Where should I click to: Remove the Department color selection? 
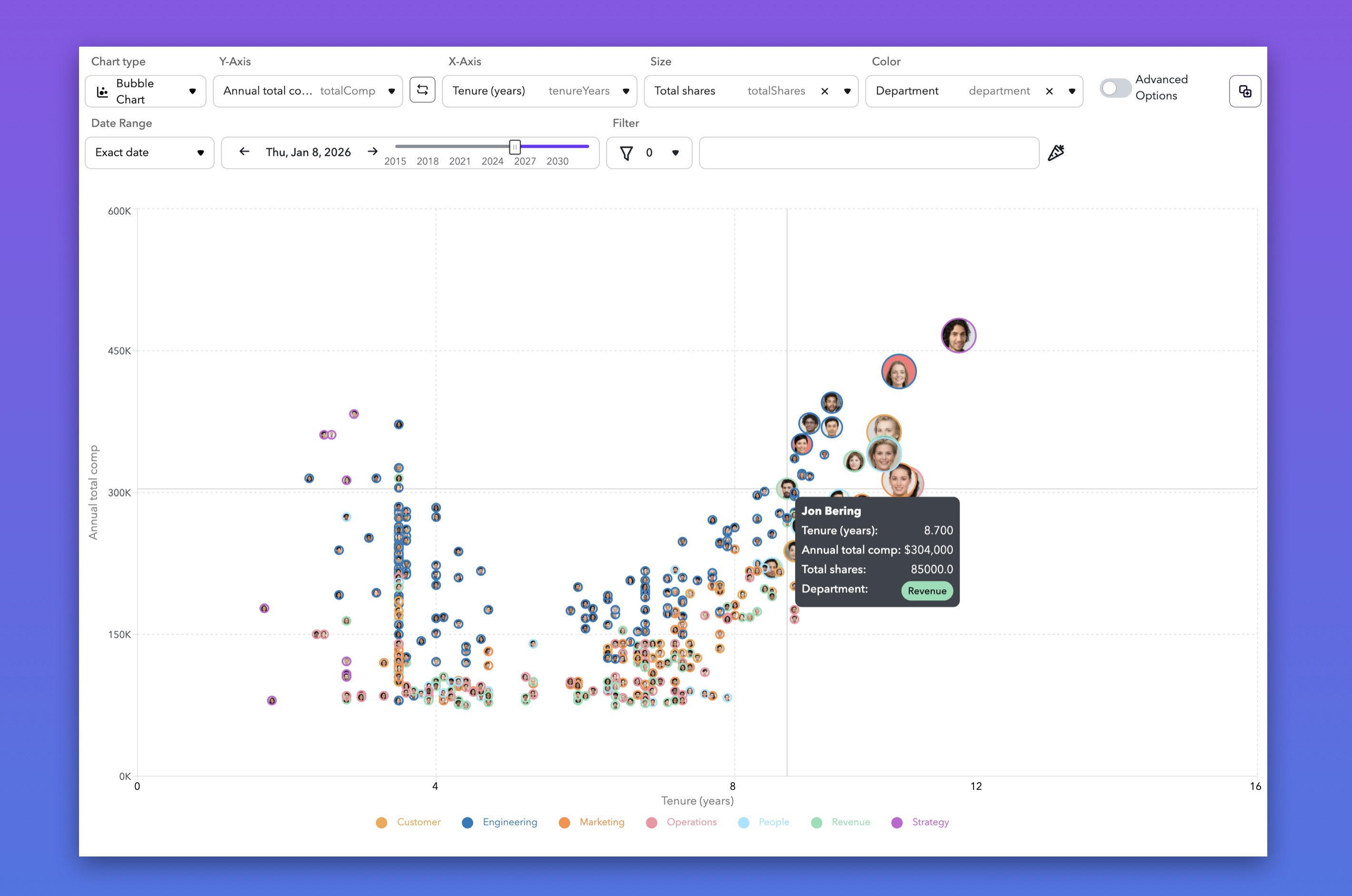(x=1049, y=91)
